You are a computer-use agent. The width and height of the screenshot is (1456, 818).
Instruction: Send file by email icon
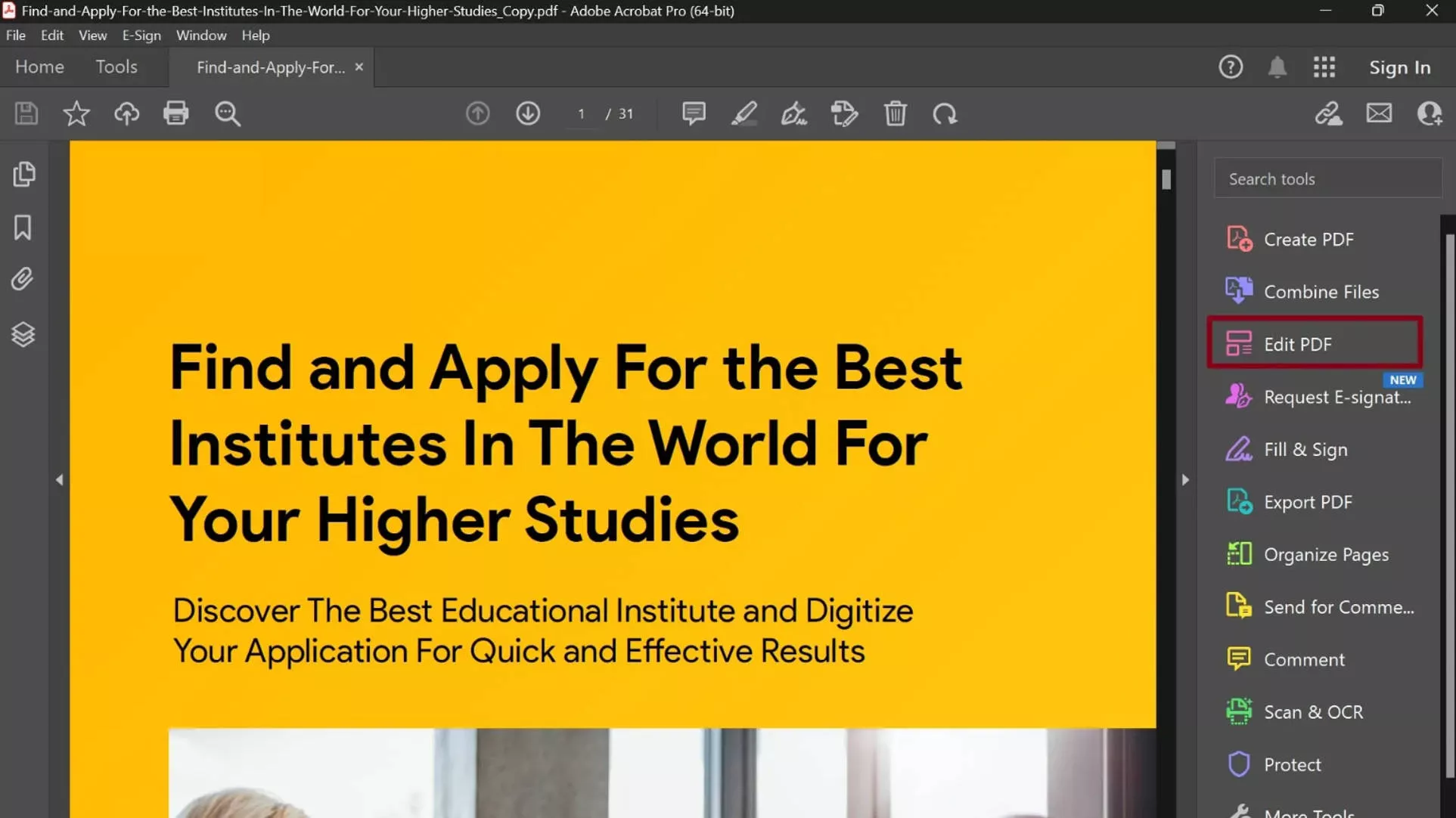[x=1379, y=113]
